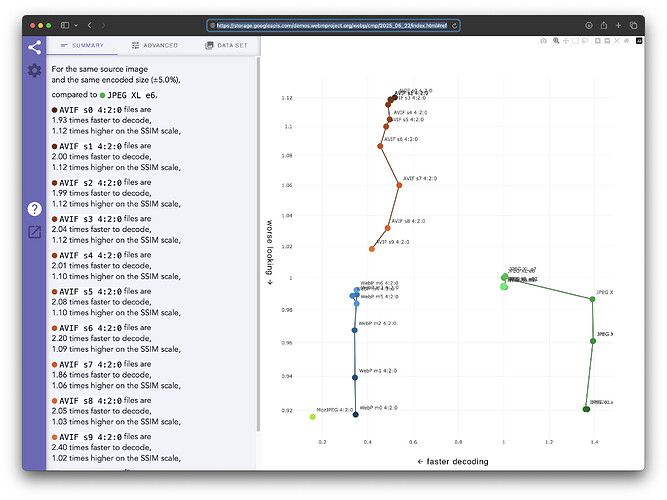Viewport: 667px width, 500px height.
Task: Reload the page from the address bar
Action: point(454,26)
